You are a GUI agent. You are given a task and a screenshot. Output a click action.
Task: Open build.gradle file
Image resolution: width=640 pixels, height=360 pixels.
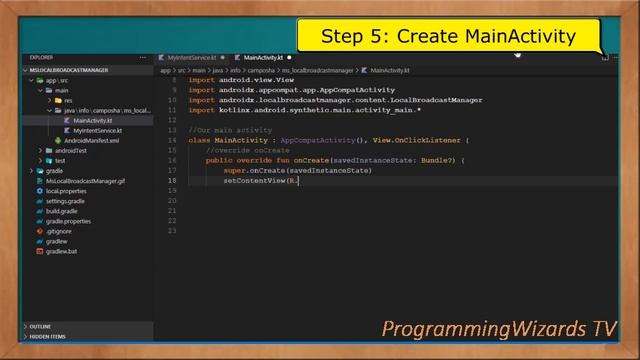coord(62,211)
